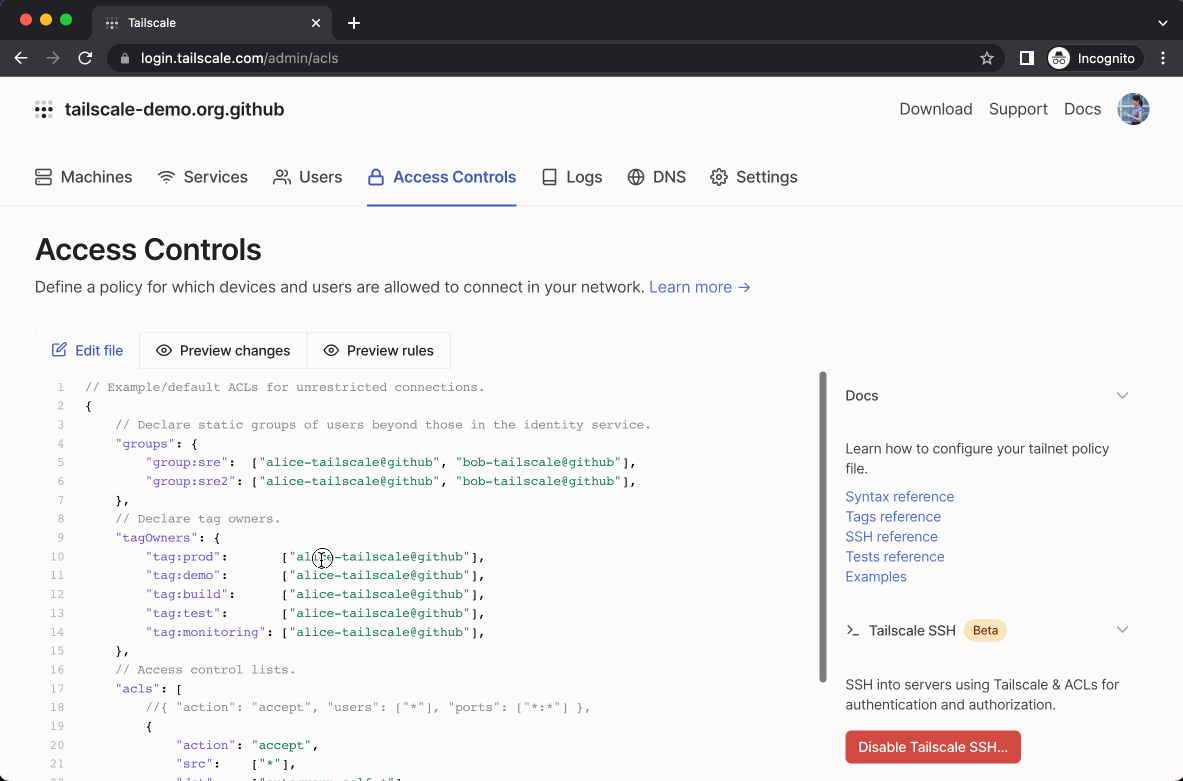Click the Incognito profile button
This screenshot has height=781, width=1183.
(1095, 58)
